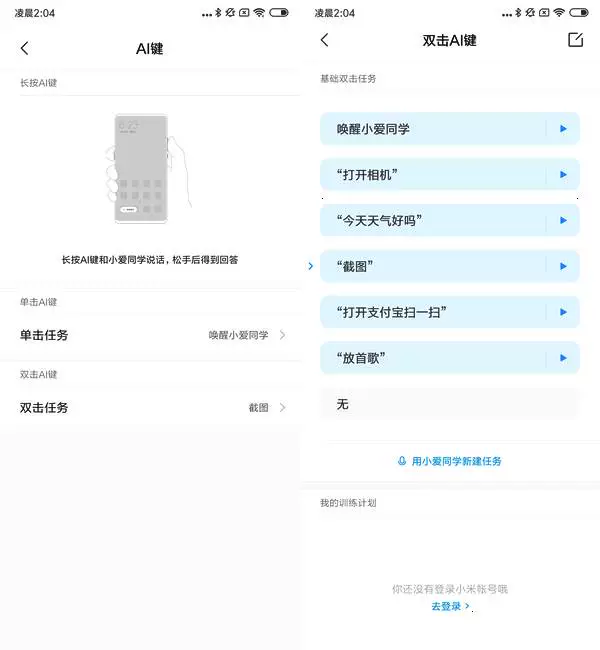
Task: Tap 用小爱同学新建任务 link
Action: coord(449,461)
